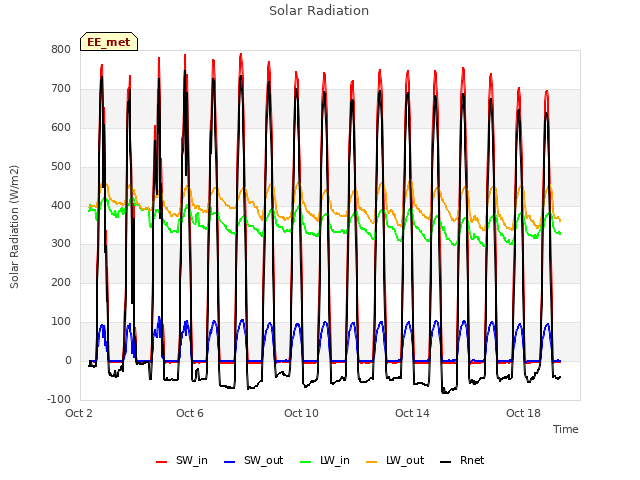Click the Solar Radiation chart title

coord(319,11)
